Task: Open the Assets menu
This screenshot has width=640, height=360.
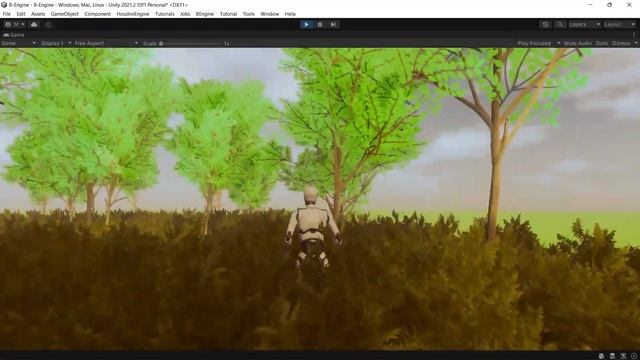Action: pyautogui.click(x=38, y=14)
